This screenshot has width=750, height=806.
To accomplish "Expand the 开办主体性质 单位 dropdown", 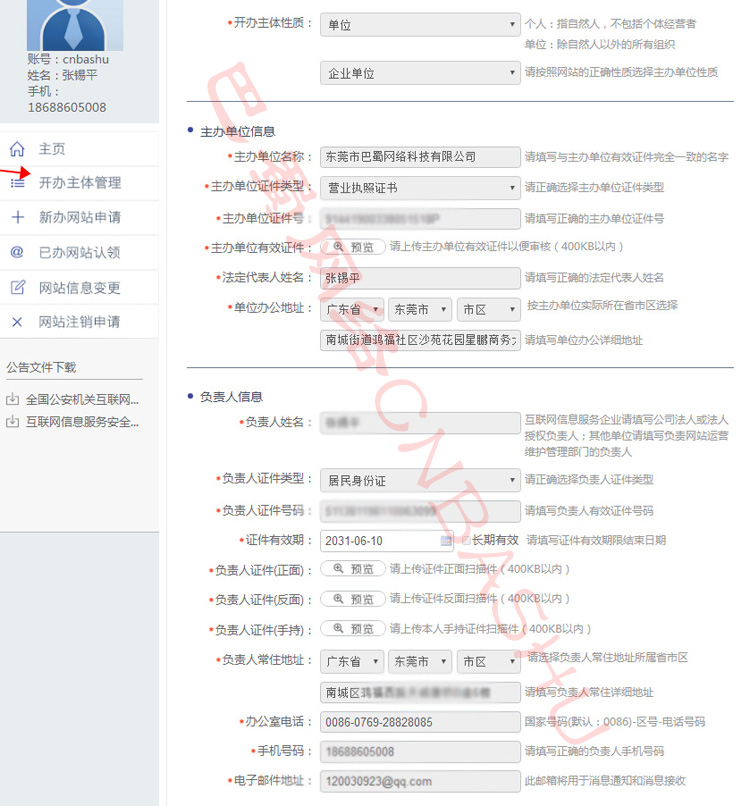I will point(419,24).
